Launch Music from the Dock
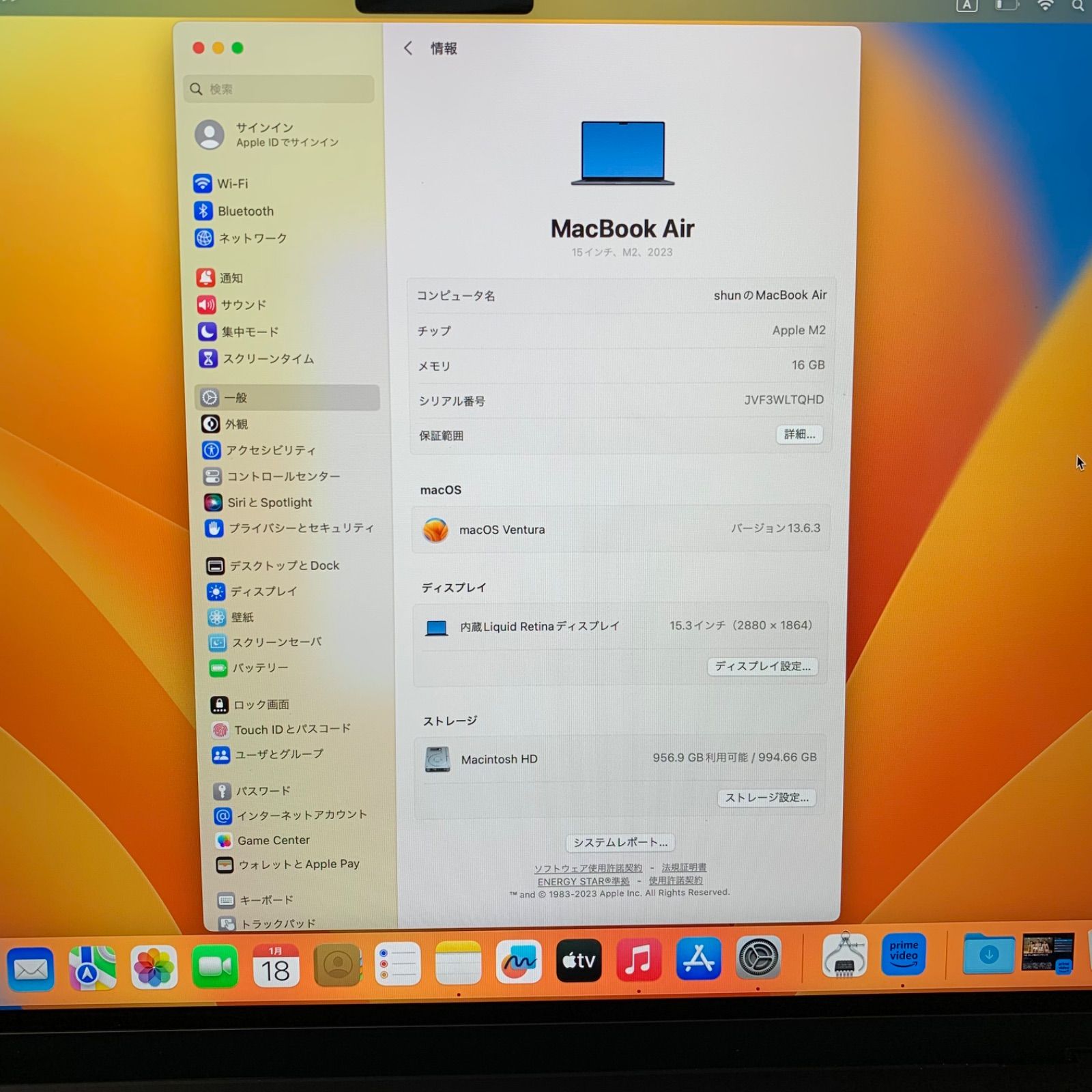Screen dimensions: 1092x1092 pos(639,959)
